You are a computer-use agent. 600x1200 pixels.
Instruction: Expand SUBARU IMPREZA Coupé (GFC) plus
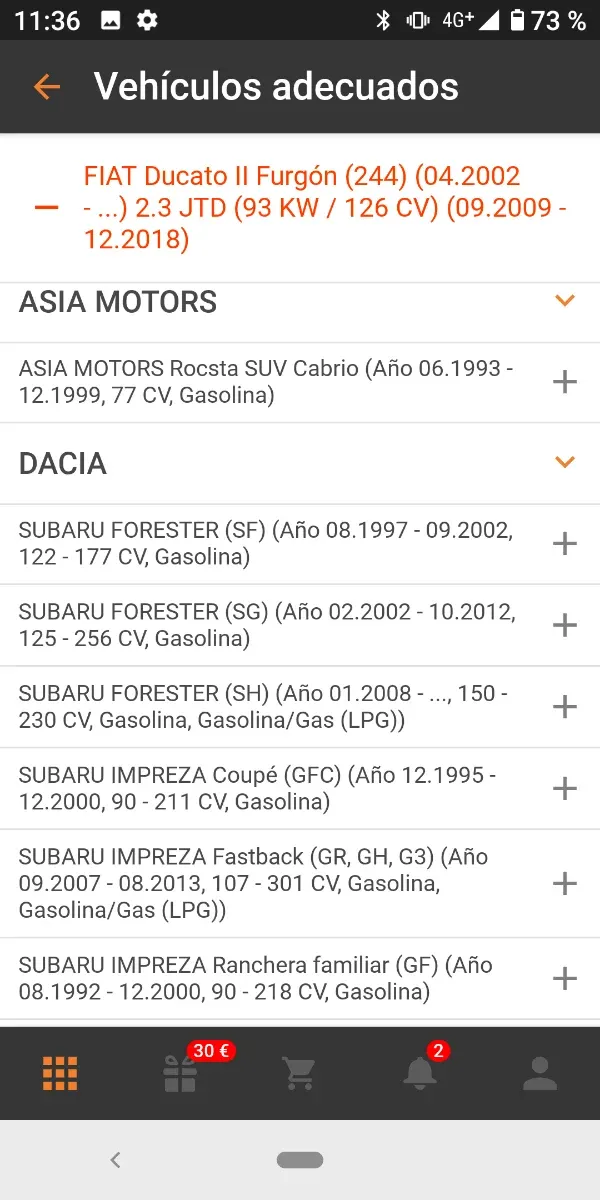pos(565,789)
